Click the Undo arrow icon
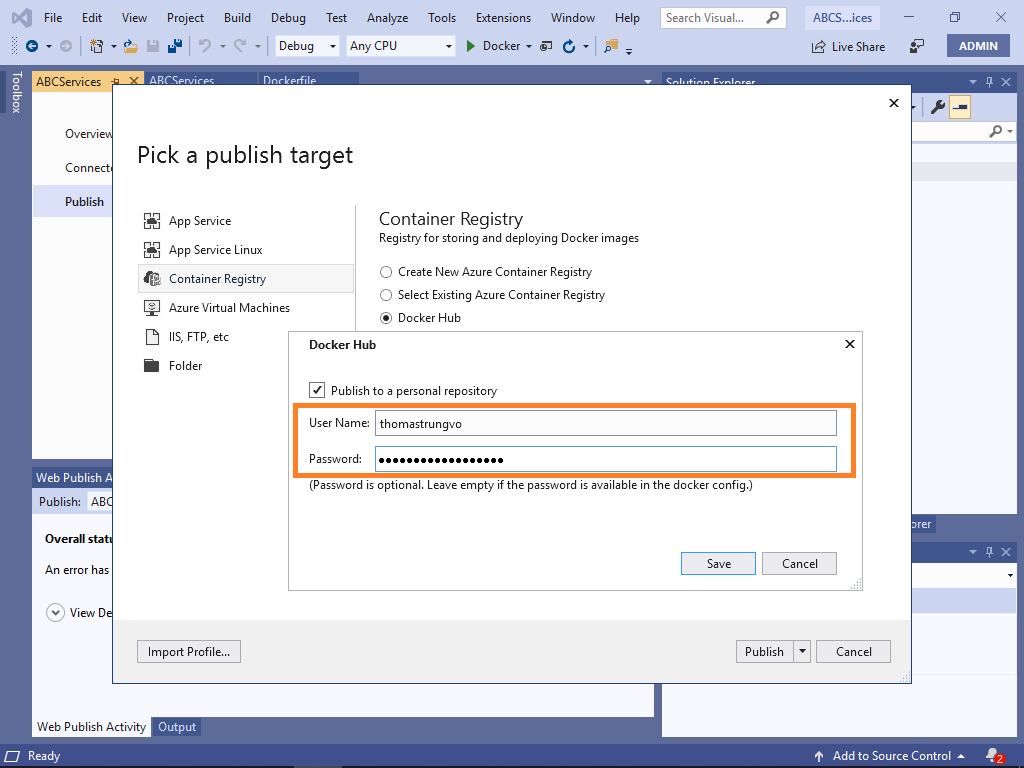This screenshot has width=1024, height=768. [x=205, y=46]
